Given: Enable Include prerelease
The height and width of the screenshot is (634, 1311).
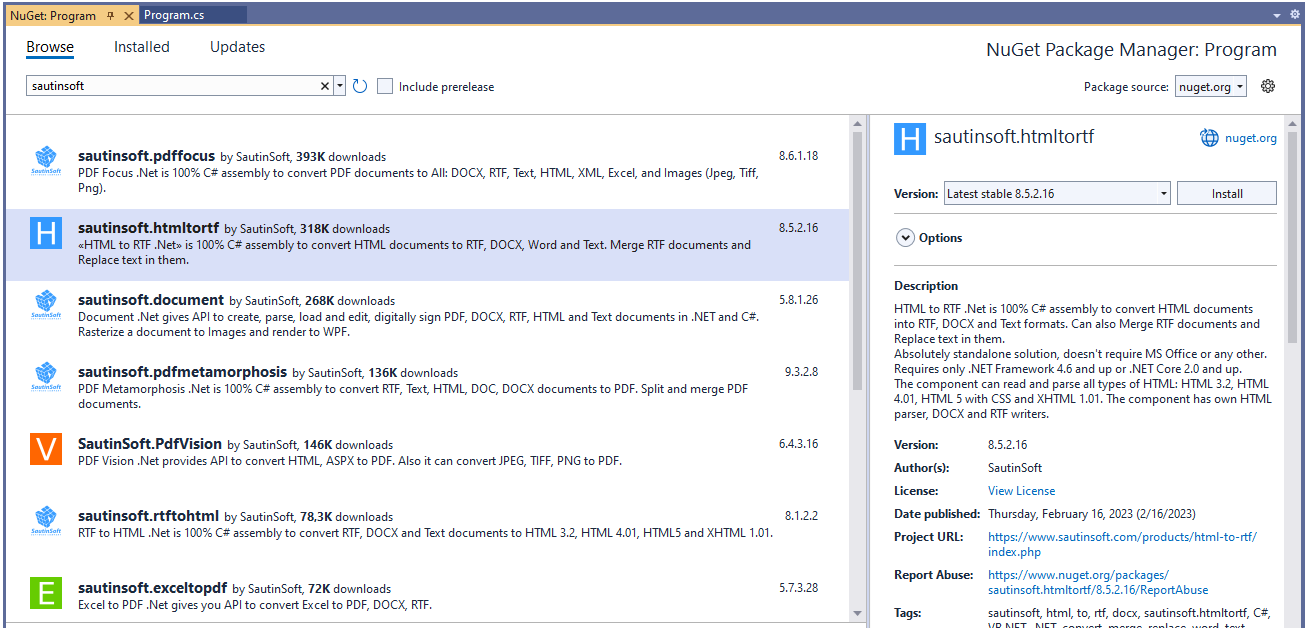Looking at the screenshot, I should (x=385, y=86).
